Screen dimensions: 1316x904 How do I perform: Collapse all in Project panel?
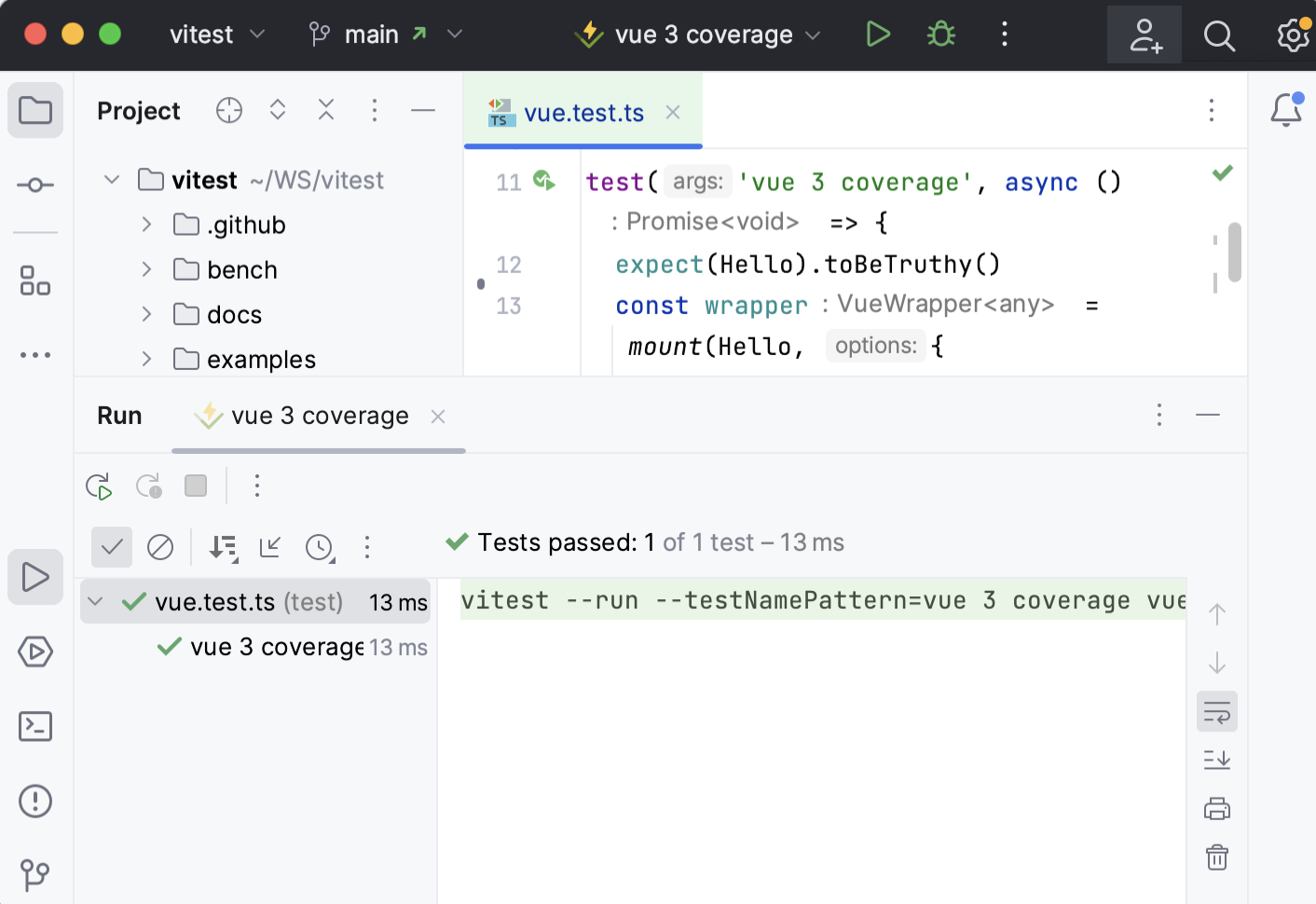(326, 110)
